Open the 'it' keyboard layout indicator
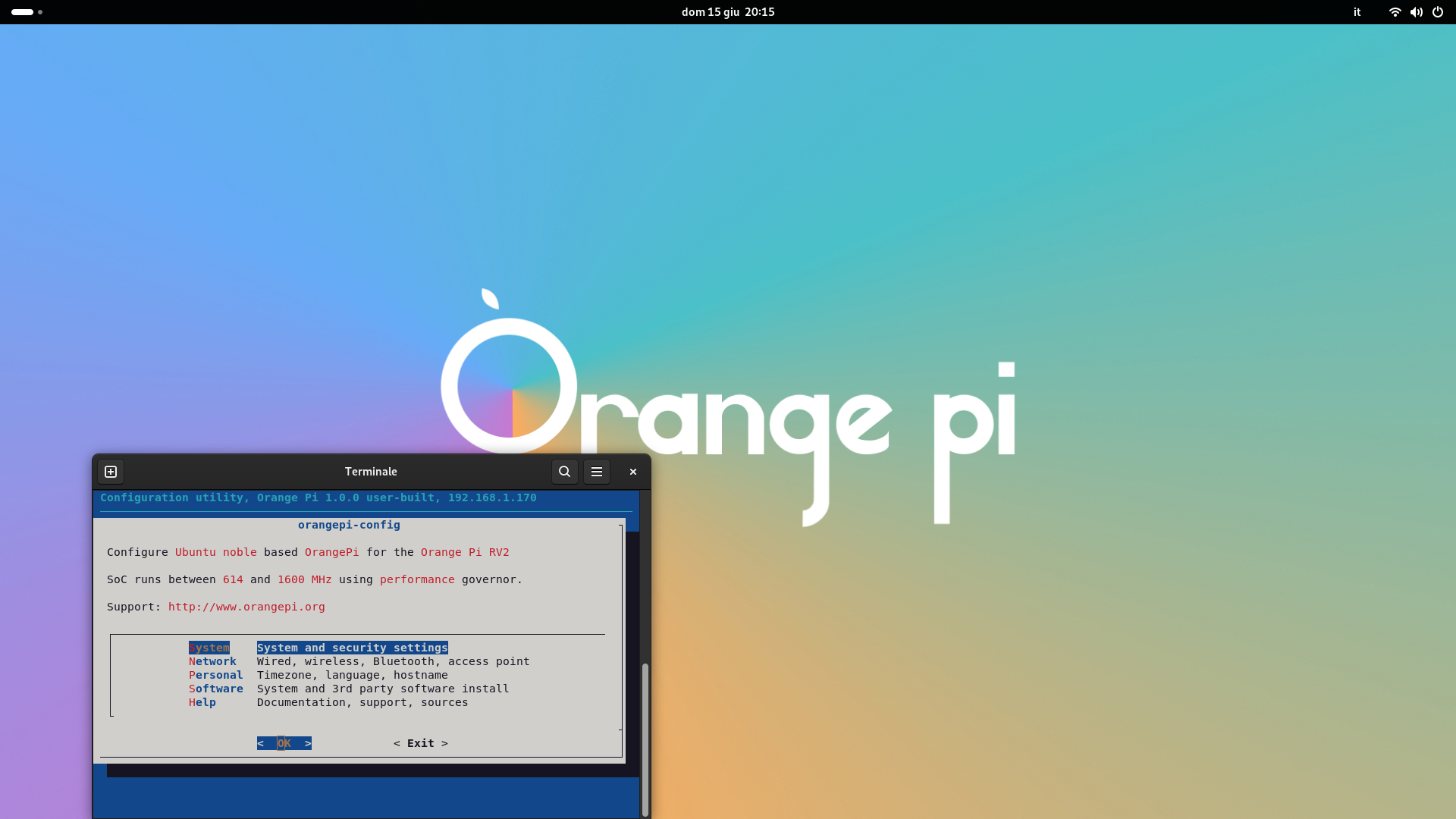 1357,12
